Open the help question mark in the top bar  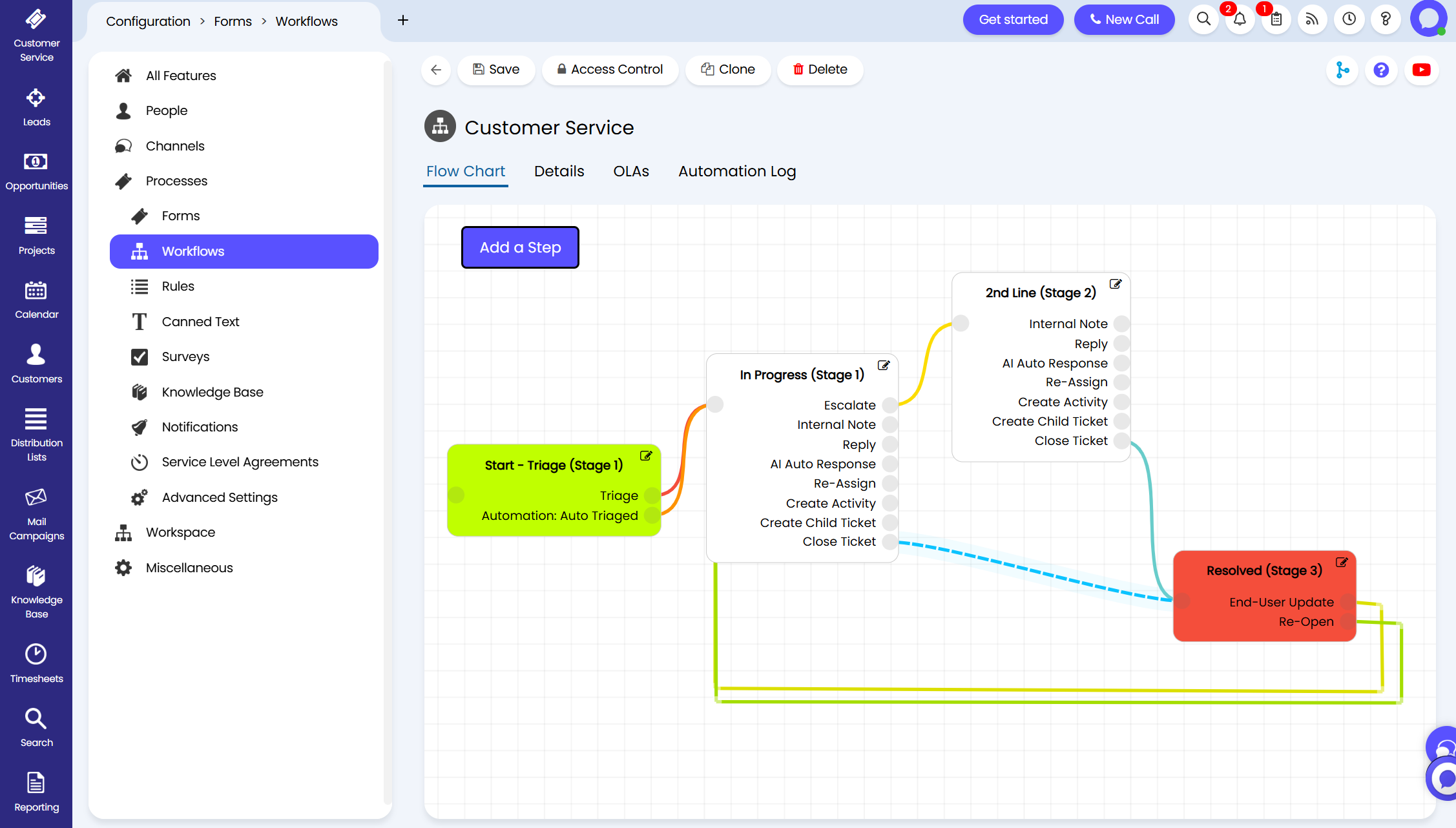(x=1386, y=19)
